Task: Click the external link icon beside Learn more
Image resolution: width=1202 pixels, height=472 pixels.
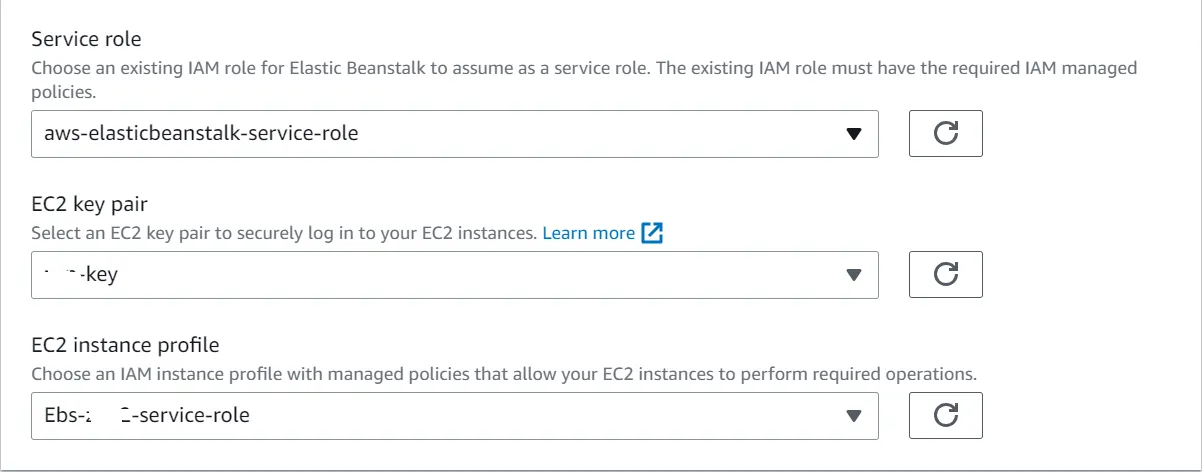Action: pyautogui.click(x=652, y=233)
